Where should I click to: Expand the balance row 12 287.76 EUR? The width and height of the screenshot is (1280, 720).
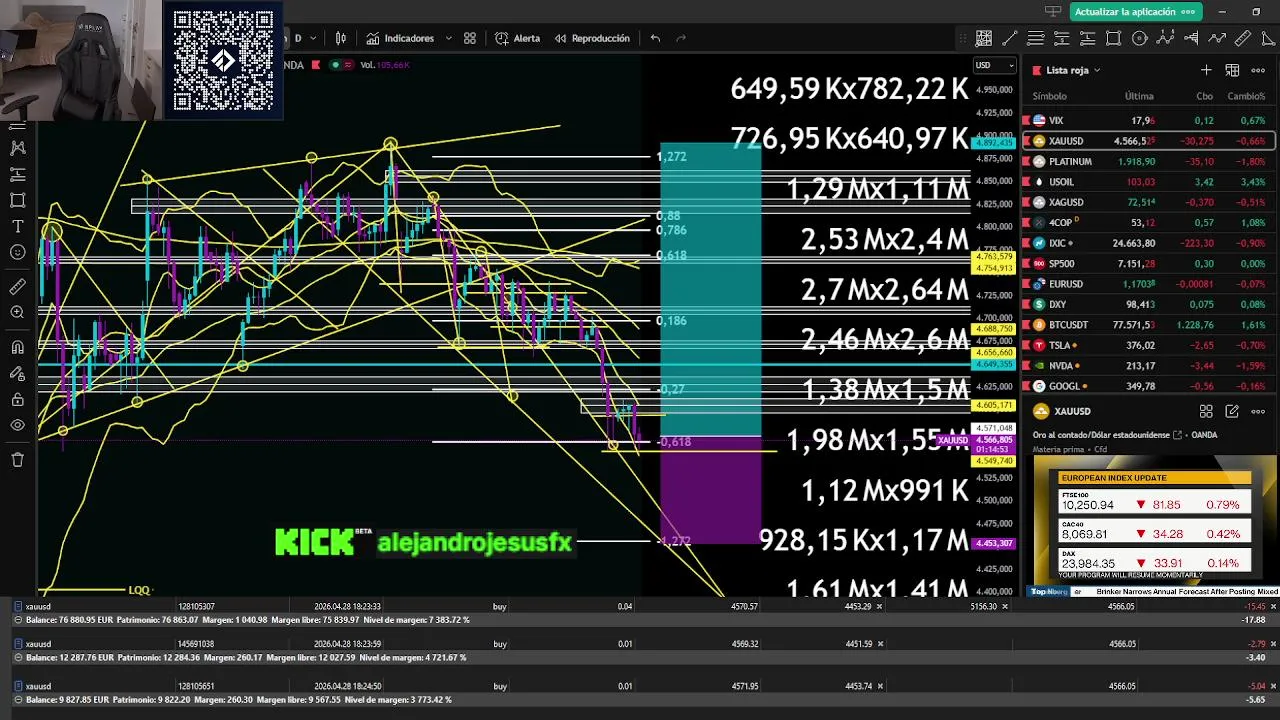[x=19, y=658]
